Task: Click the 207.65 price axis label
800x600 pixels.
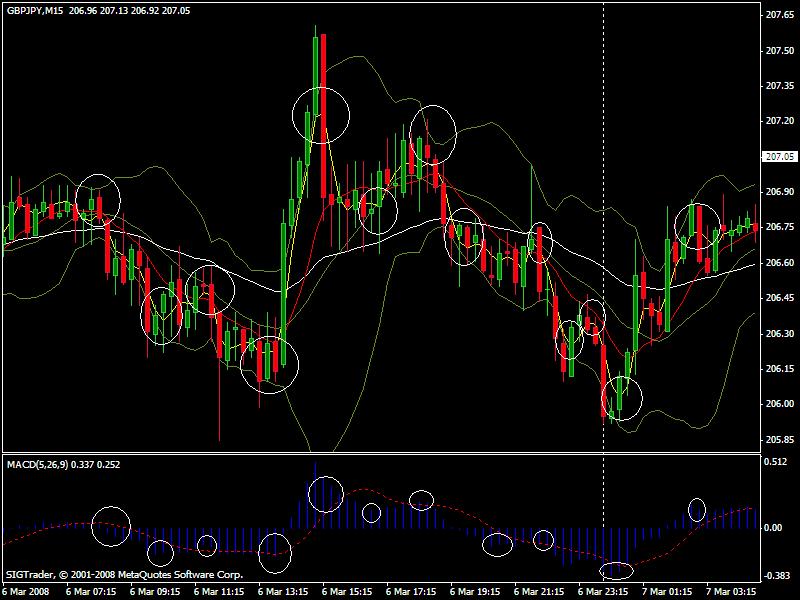Action: pos(780,15)
